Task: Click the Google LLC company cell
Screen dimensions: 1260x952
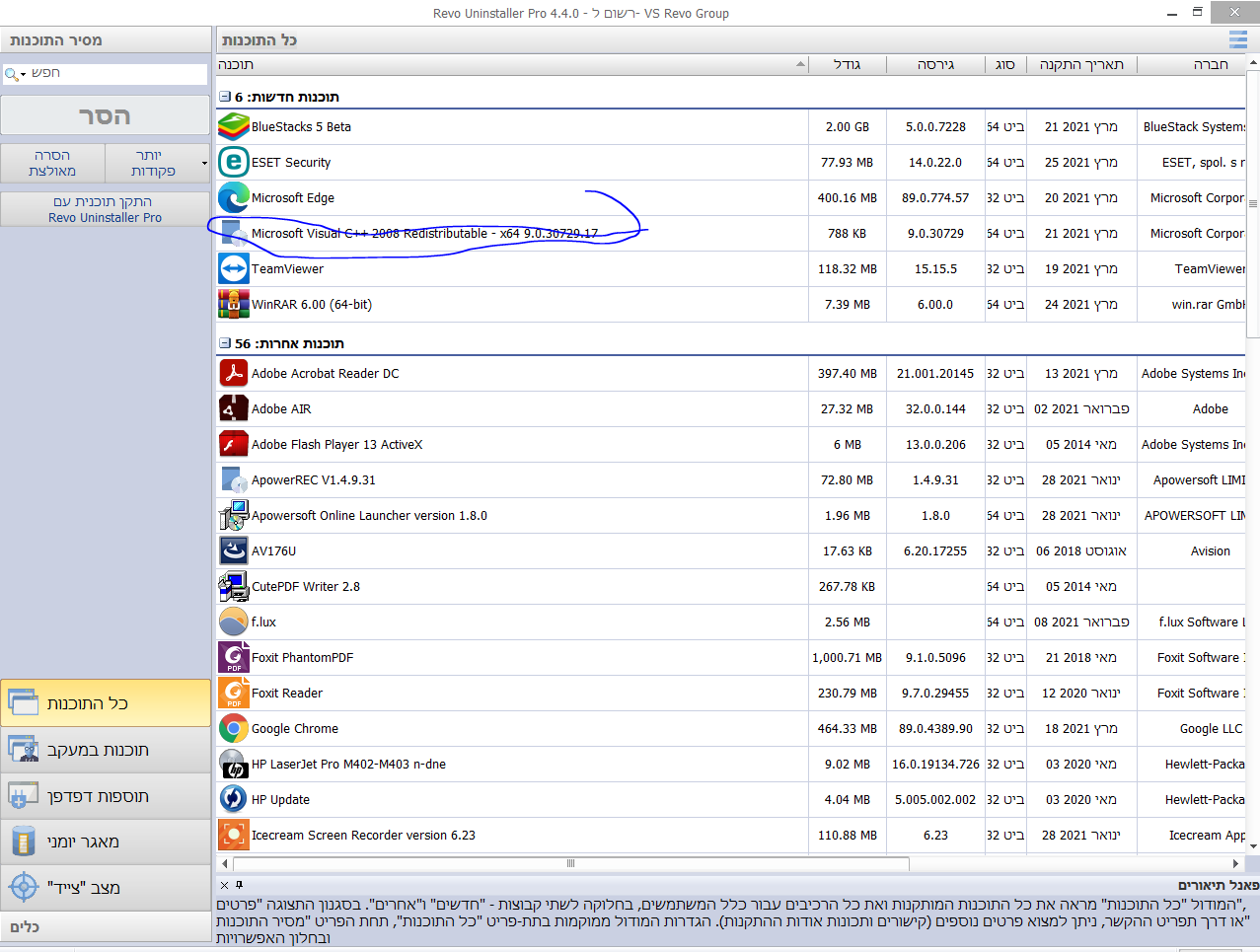Action: tap(1211, 728)
